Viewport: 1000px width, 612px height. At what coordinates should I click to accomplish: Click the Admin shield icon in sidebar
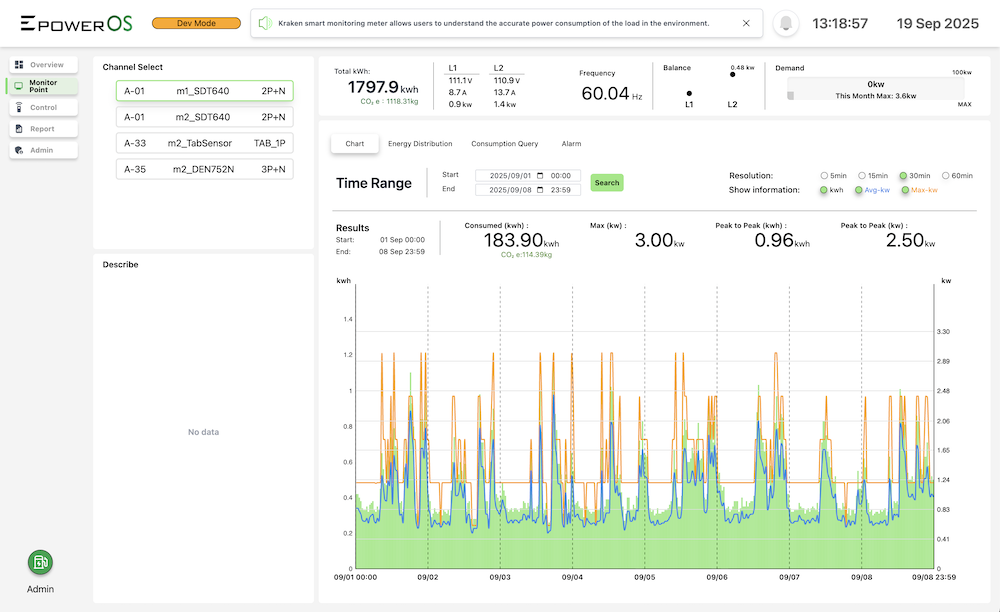pyautogui.click(x=19, y=150)
